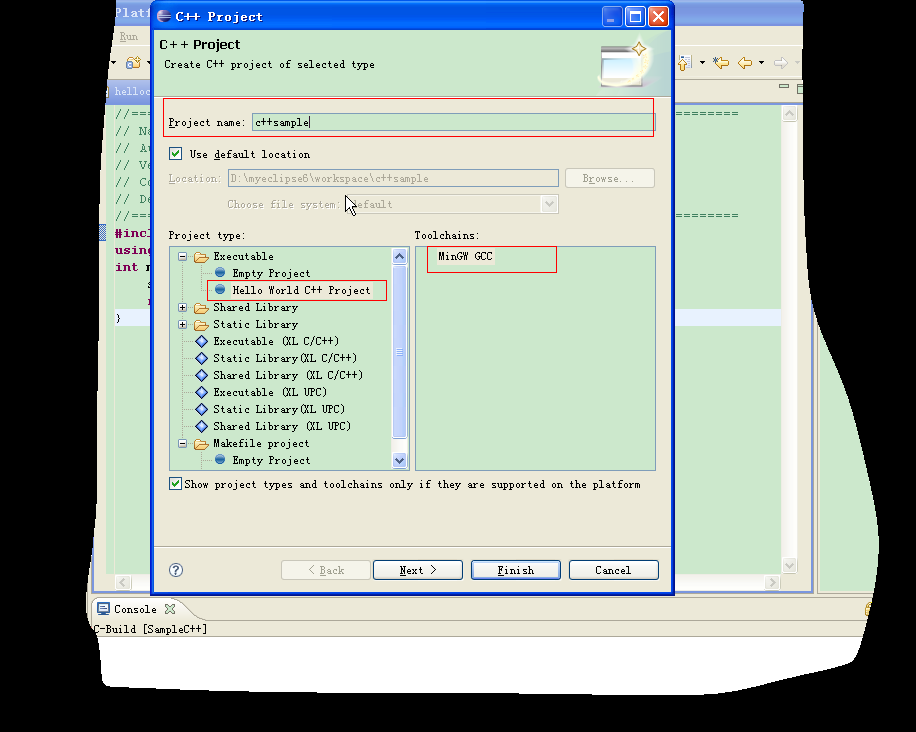Open the wizard help icon
This screenshot has width=916, height=732.
[x=176, y=570]
